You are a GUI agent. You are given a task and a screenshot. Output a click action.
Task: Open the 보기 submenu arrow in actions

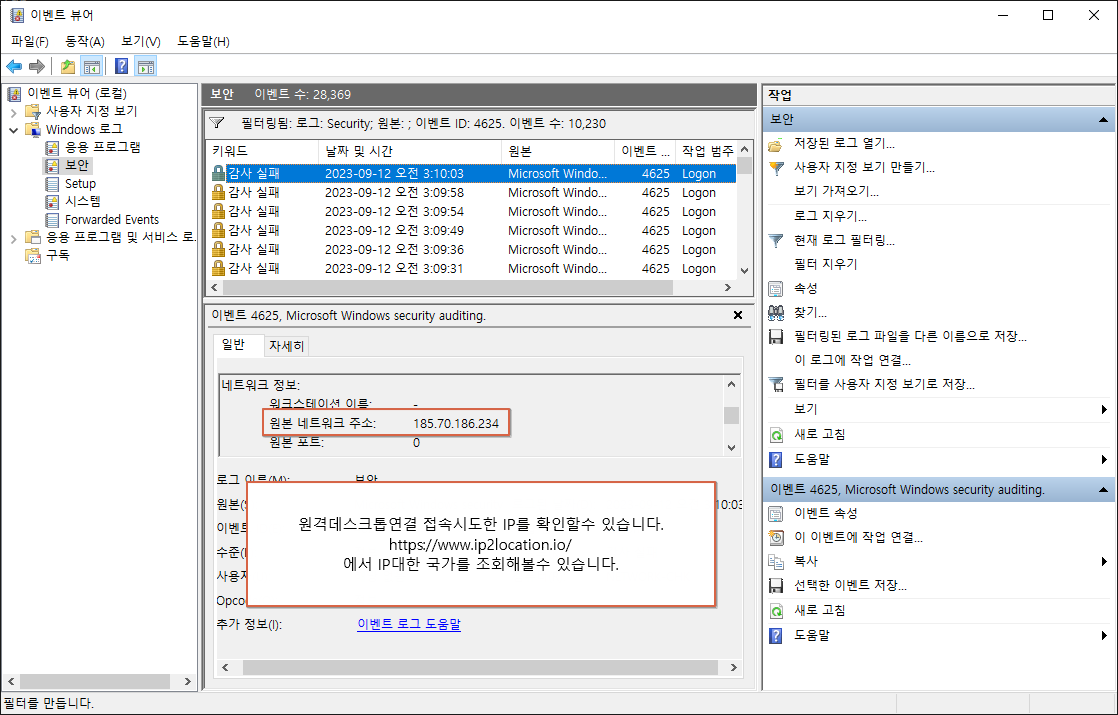(1104, 409)
